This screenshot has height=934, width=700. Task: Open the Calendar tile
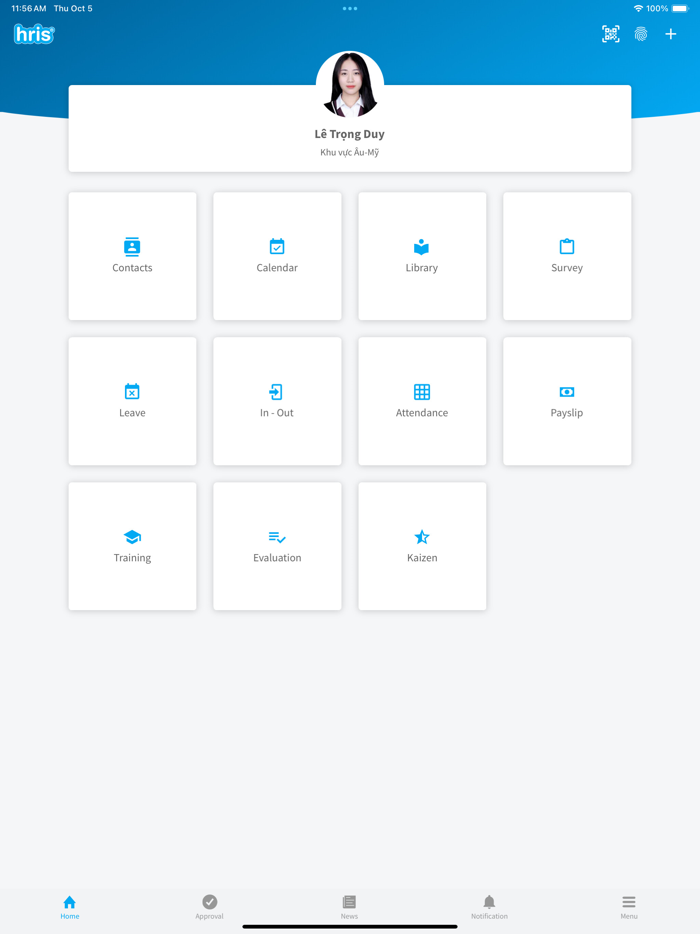277,256
